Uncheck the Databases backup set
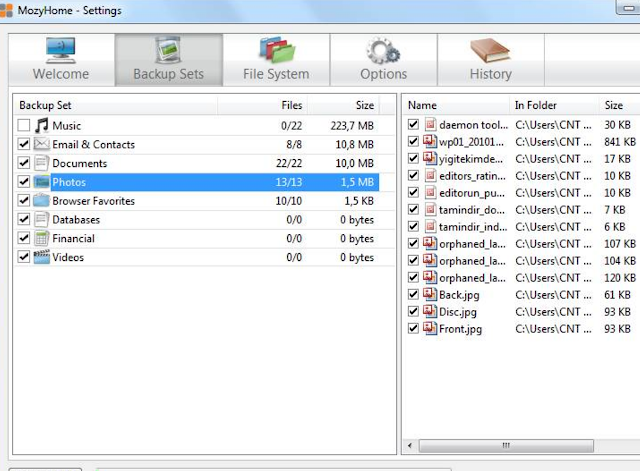This screenshot has width=640, height=471. click(x=24, y=219)
